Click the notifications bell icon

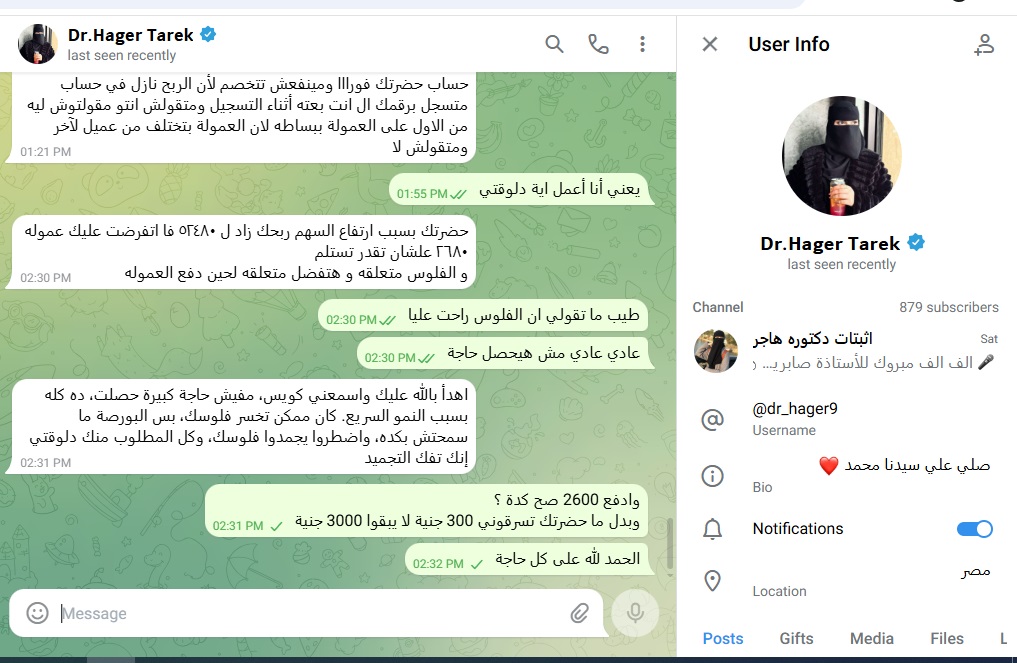pyautogui.click(x=712, y=529)
